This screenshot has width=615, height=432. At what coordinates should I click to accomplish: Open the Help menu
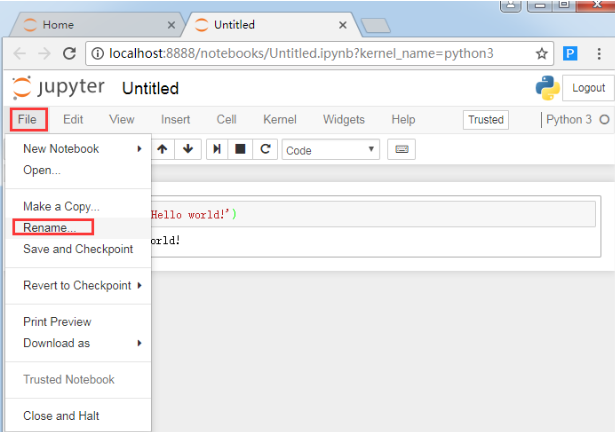tap(403, 119)
